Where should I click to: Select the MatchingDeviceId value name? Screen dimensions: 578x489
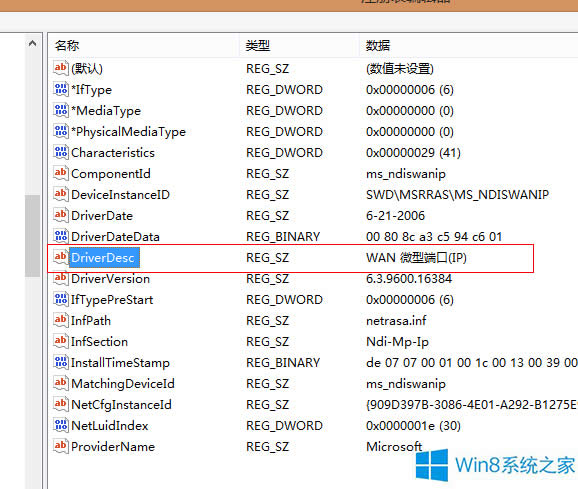[x=123, y=384]
